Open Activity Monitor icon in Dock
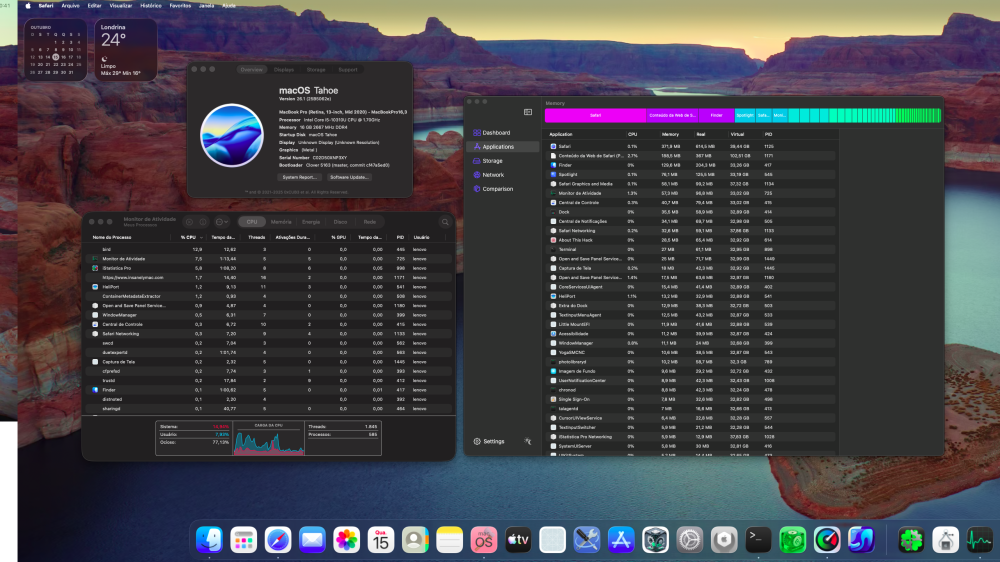 point(980,540)
